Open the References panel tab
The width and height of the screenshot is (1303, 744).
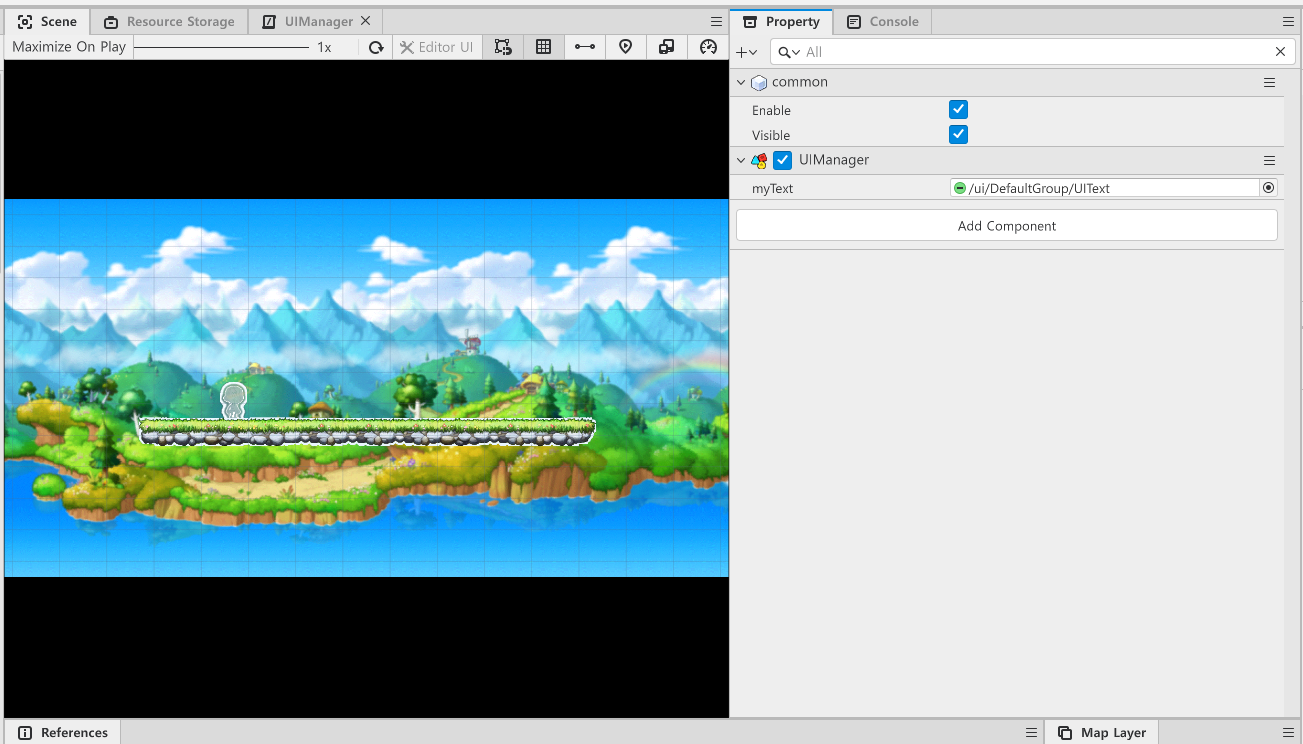point(63,732)
